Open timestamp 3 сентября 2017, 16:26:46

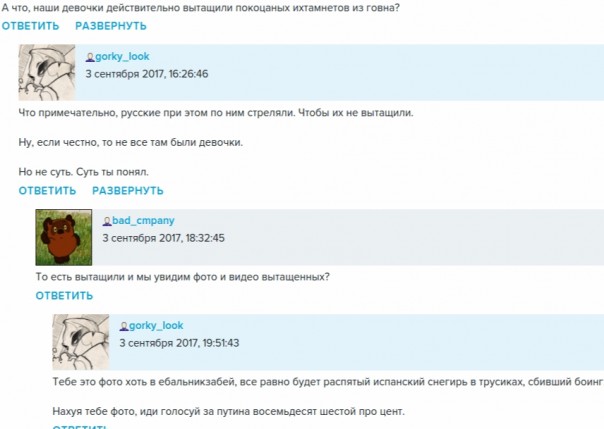147,74
